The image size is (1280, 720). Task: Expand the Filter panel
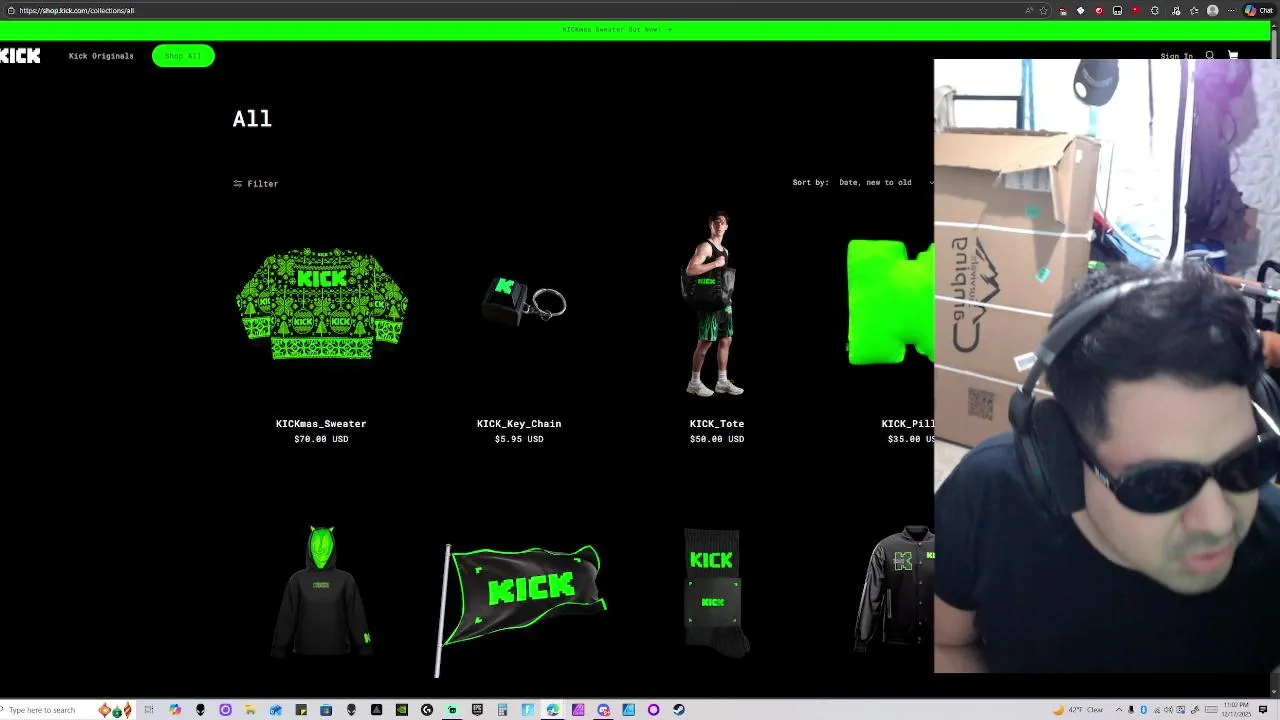(x=256, y=184)
